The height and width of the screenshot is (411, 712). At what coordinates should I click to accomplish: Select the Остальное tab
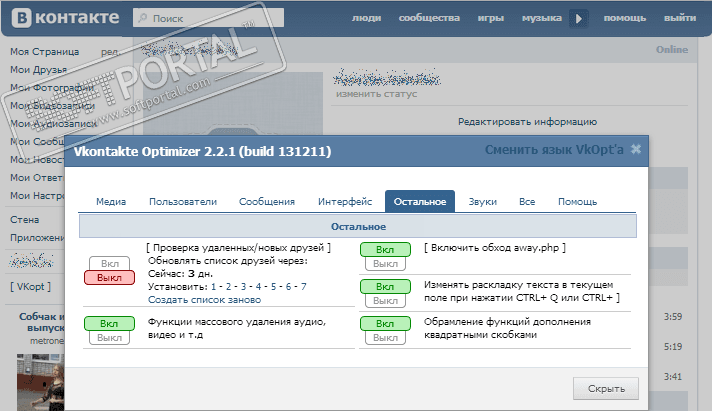coord(420,202)
